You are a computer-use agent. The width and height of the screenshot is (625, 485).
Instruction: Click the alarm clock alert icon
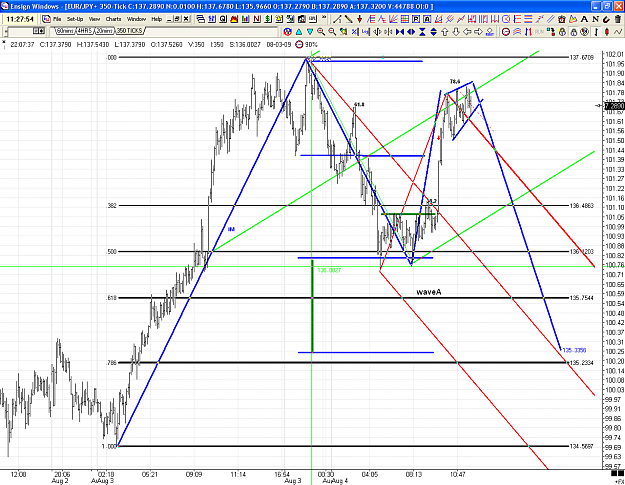[562, 19]
